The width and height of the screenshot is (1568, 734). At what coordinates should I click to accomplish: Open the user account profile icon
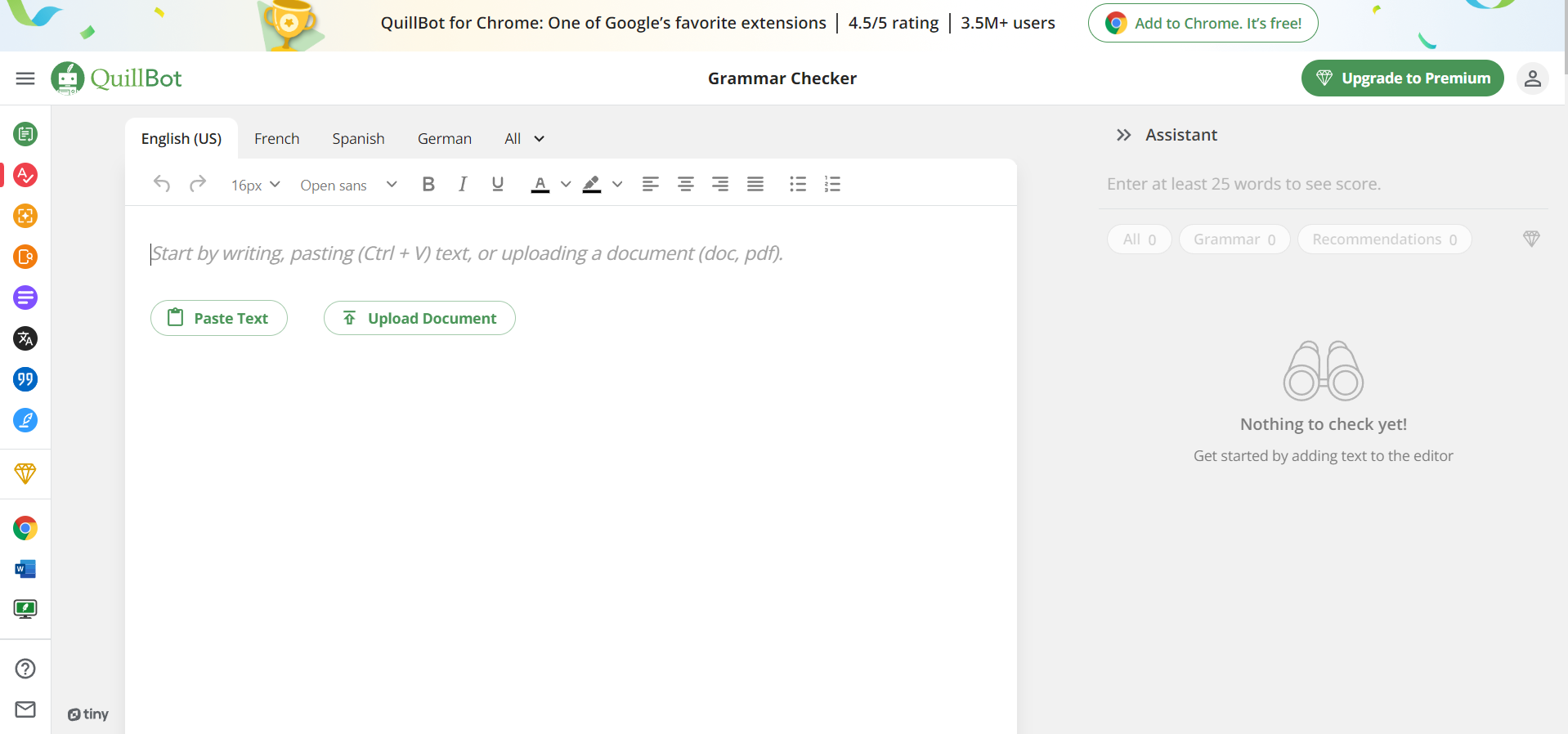pos(1533,78)
